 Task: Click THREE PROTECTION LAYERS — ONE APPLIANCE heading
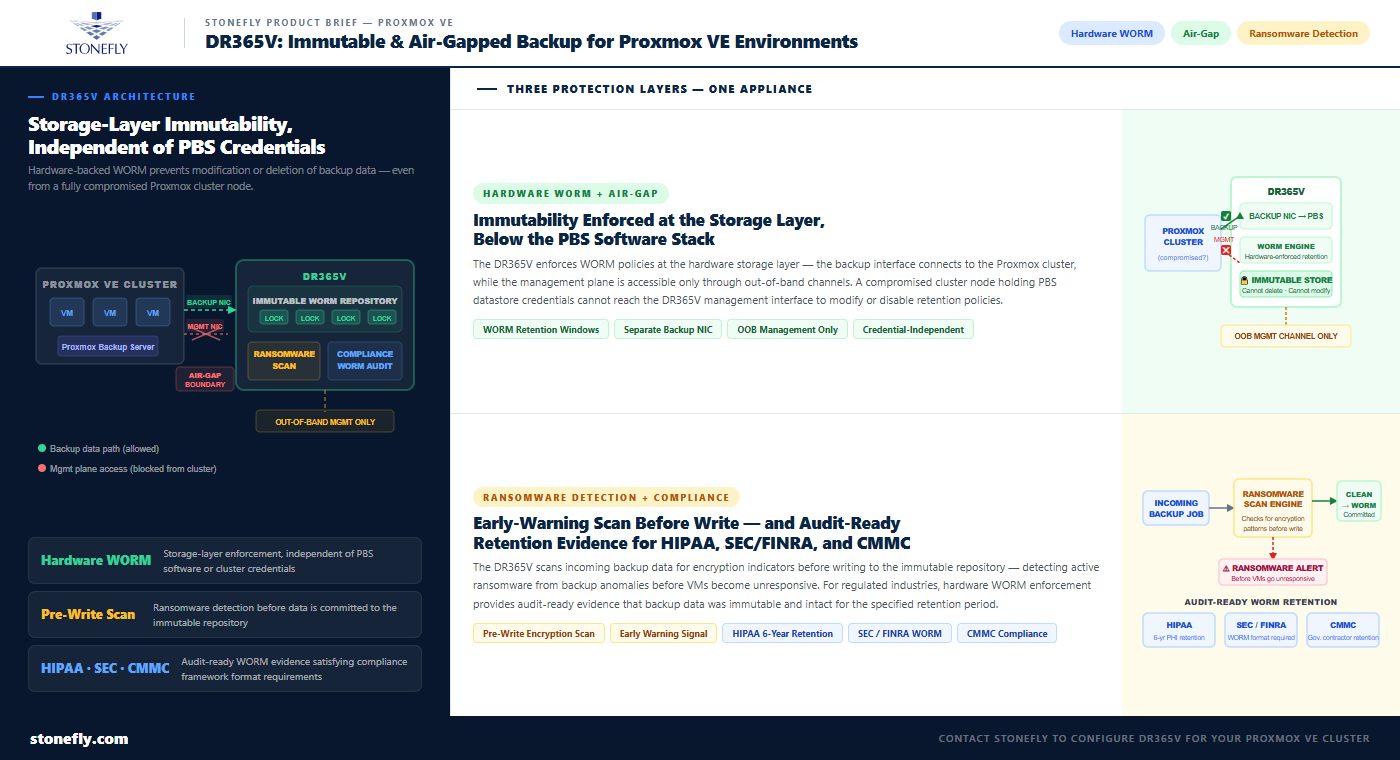click(x=659, y=89)
